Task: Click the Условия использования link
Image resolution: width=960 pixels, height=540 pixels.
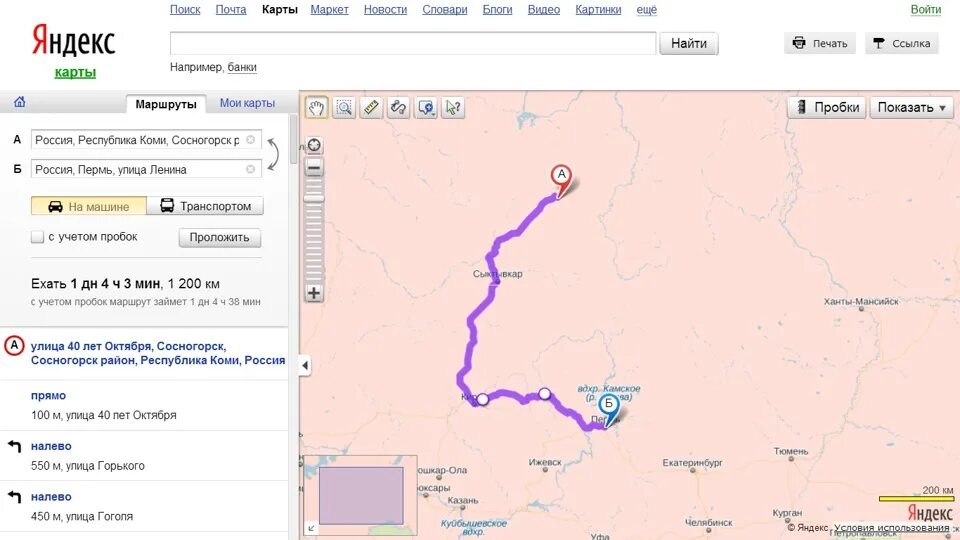Action: point(891,527)
